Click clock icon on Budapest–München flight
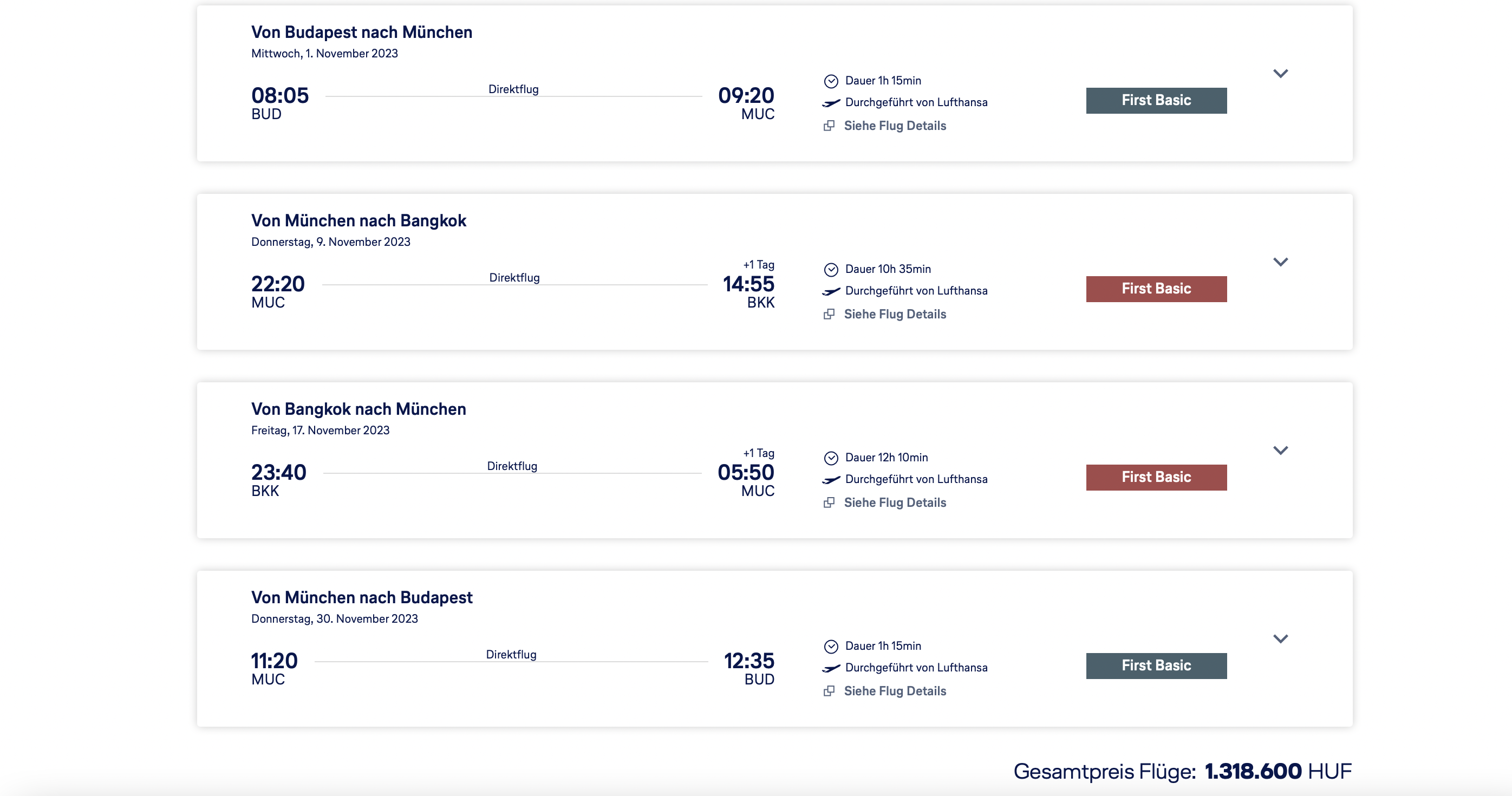The width and height of the screenshot is (1512, 796). (x=831, y=81)
